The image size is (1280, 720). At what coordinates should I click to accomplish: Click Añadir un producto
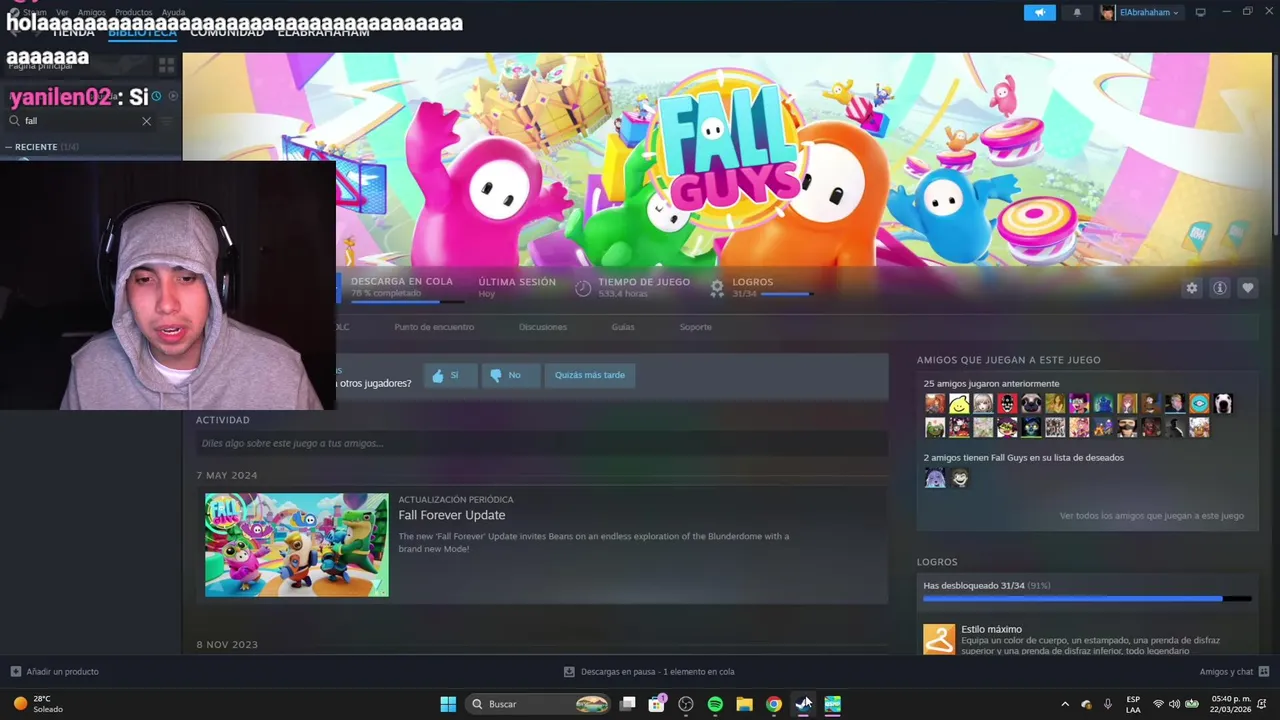[55, 672]
